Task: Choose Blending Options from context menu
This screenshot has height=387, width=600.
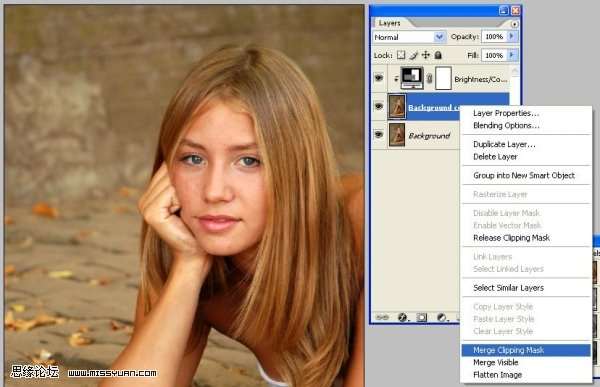Action: pyautogui.click(x=506, y=126)
